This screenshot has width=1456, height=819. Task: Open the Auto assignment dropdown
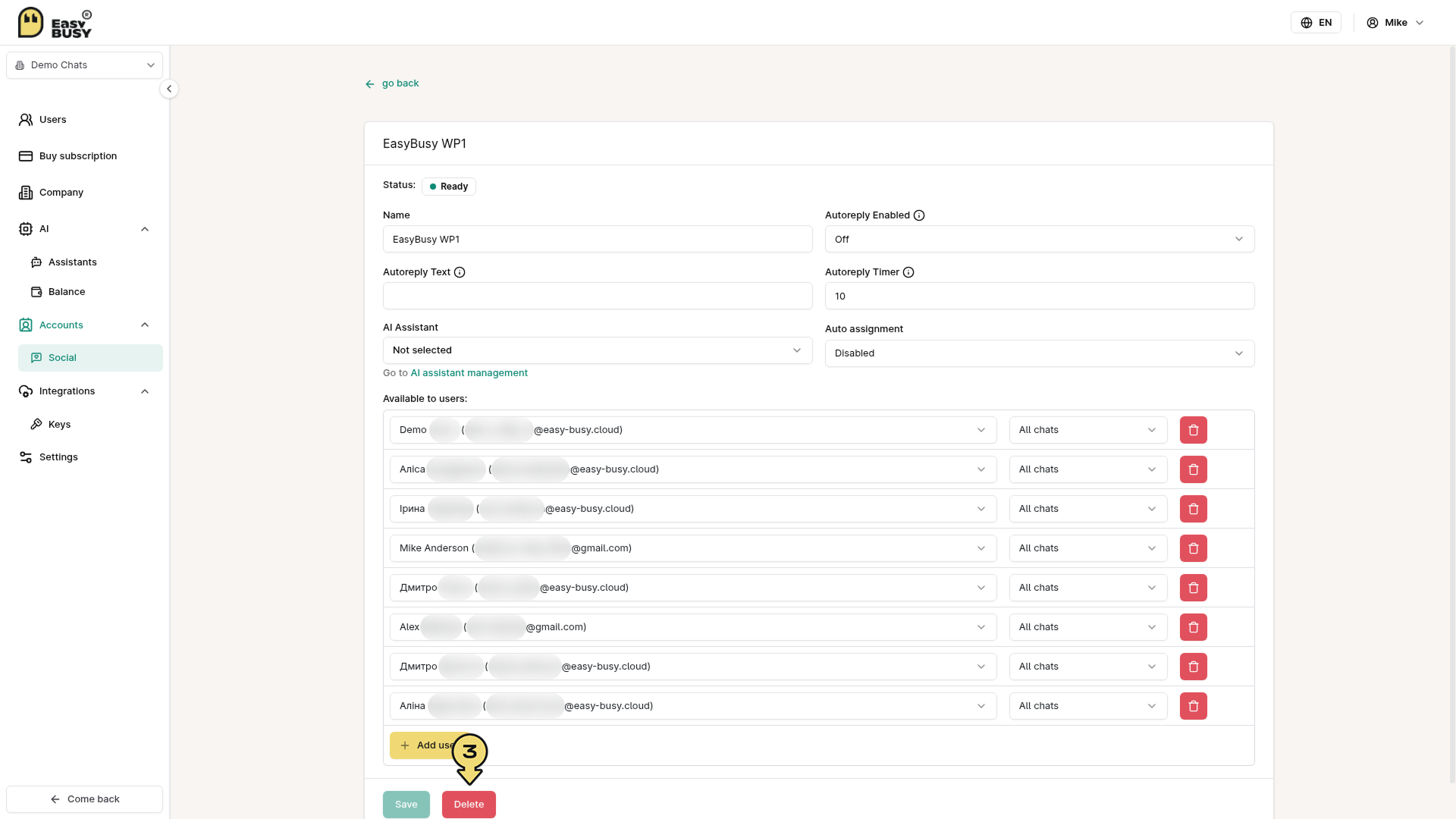tap(1039, 353)
